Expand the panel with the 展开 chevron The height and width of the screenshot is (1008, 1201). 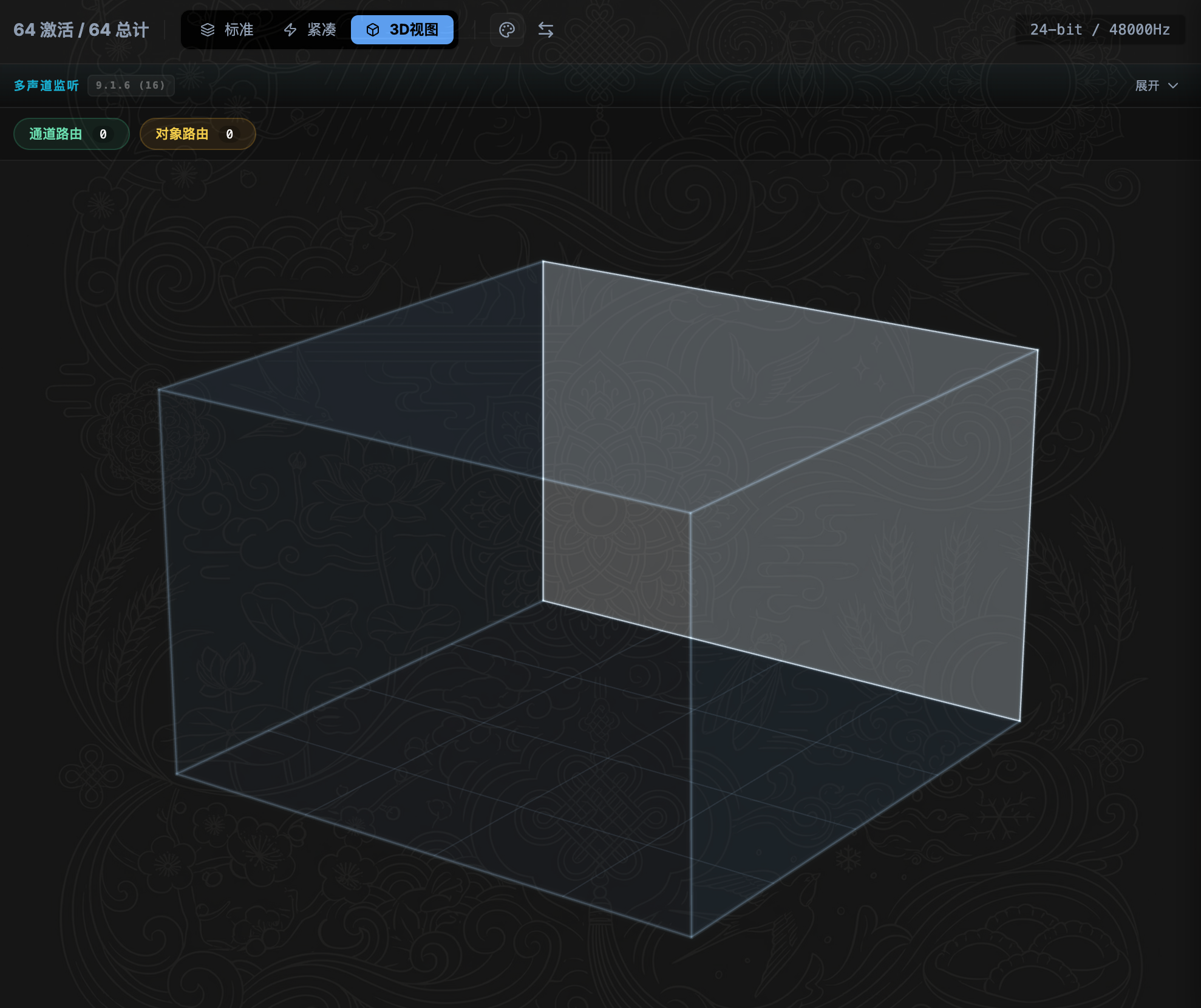(x=1173, y=86)
